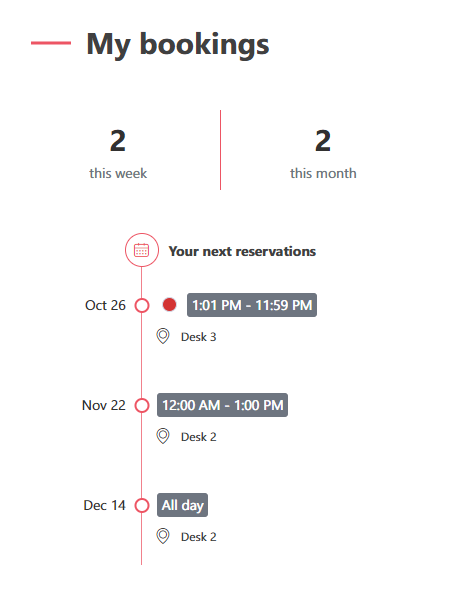Image resolution: width=452 pixels, height=593 pixels.
Task: Click the bookings count for this week
Action: point(118,141)
